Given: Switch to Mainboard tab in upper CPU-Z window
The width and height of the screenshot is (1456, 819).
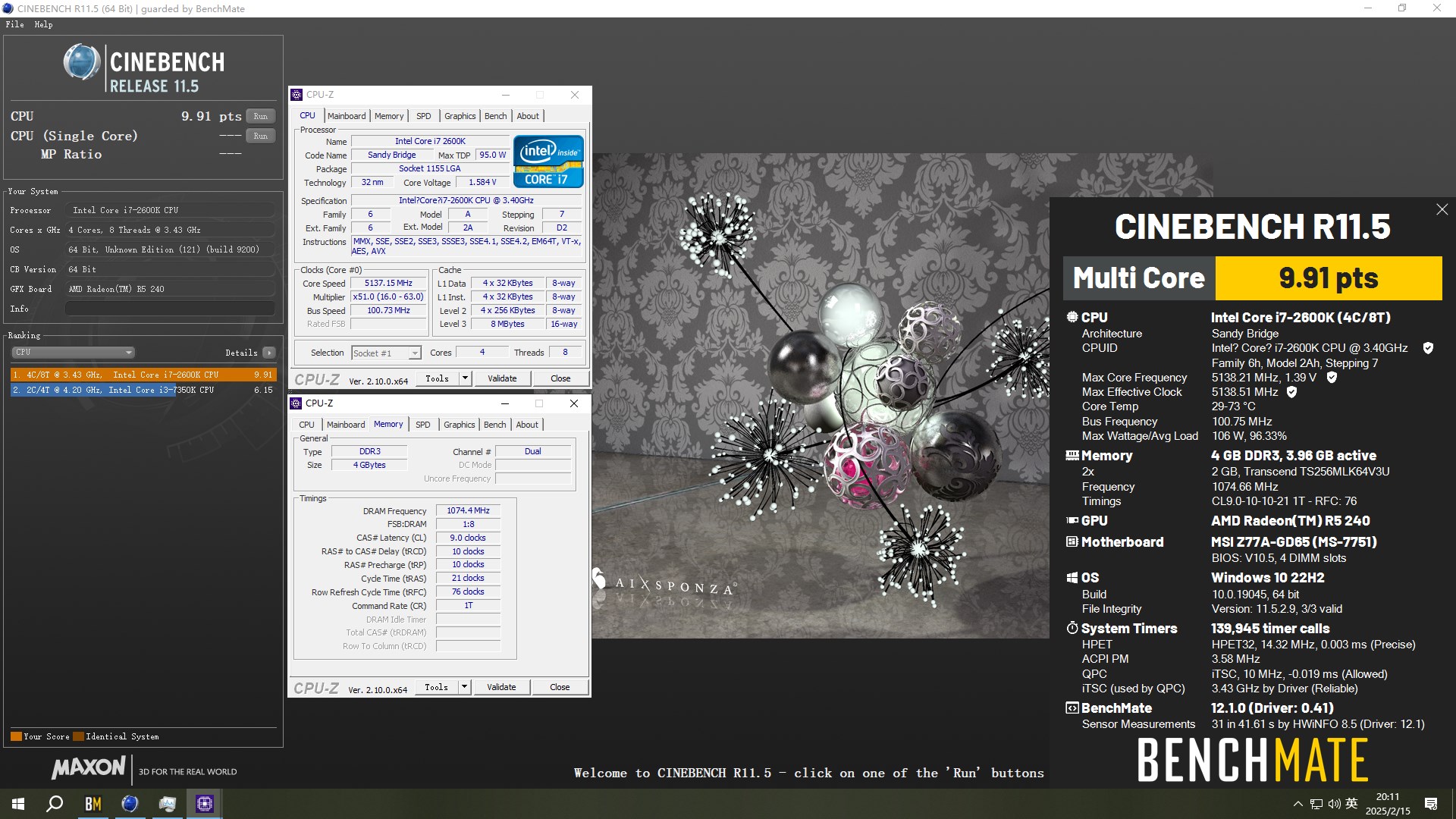Looking at the screenshot, I should [347, 116].
